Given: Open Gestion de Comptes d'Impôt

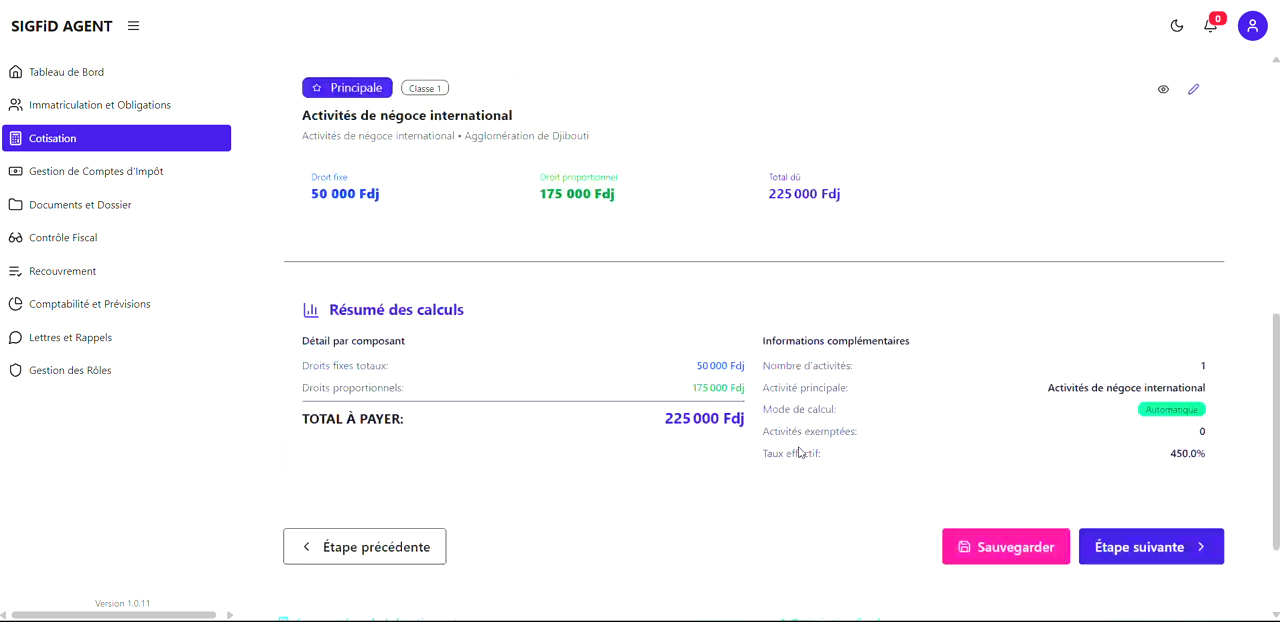Looking at the screenshot, I should click(15, 171).
